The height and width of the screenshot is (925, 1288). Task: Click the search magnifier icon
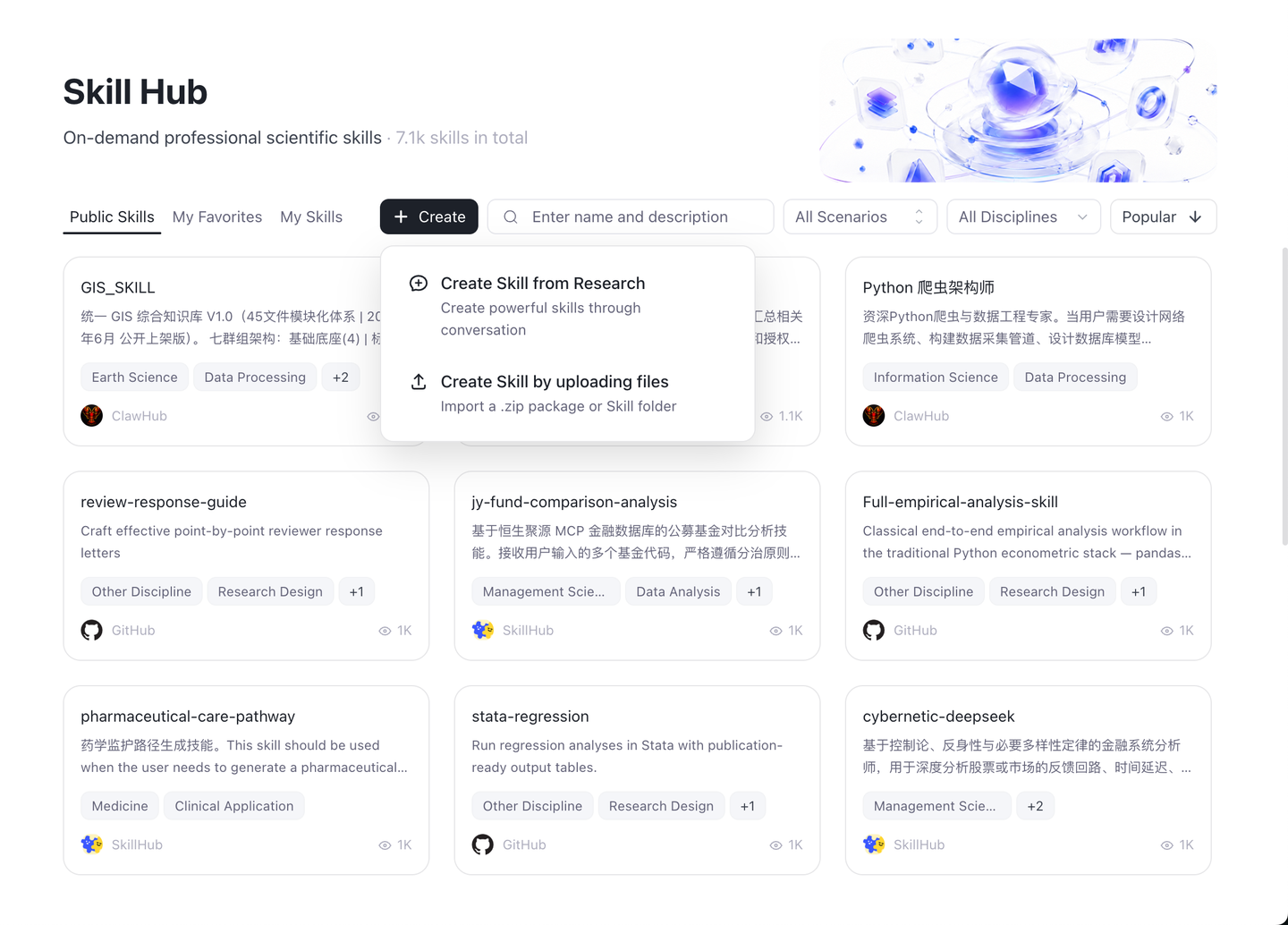(511, 216)
